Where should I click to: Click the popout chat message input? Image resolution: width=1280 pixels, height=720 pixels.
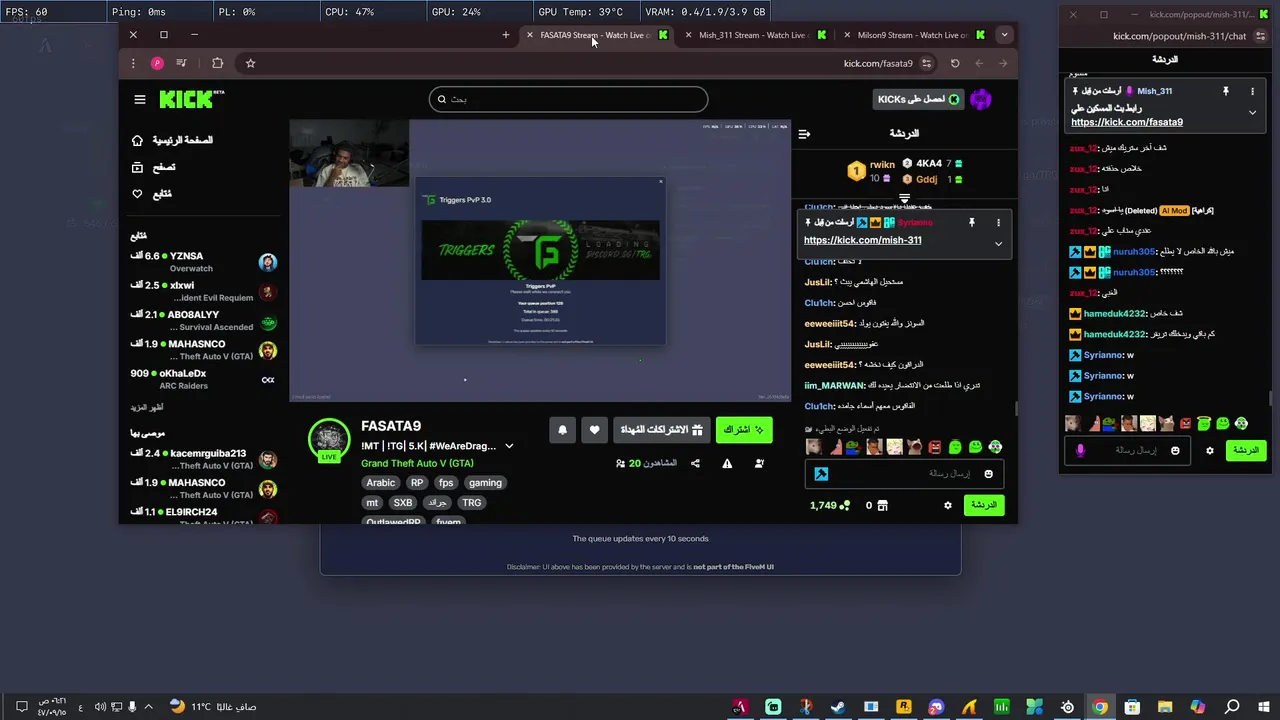(1128, 451)
